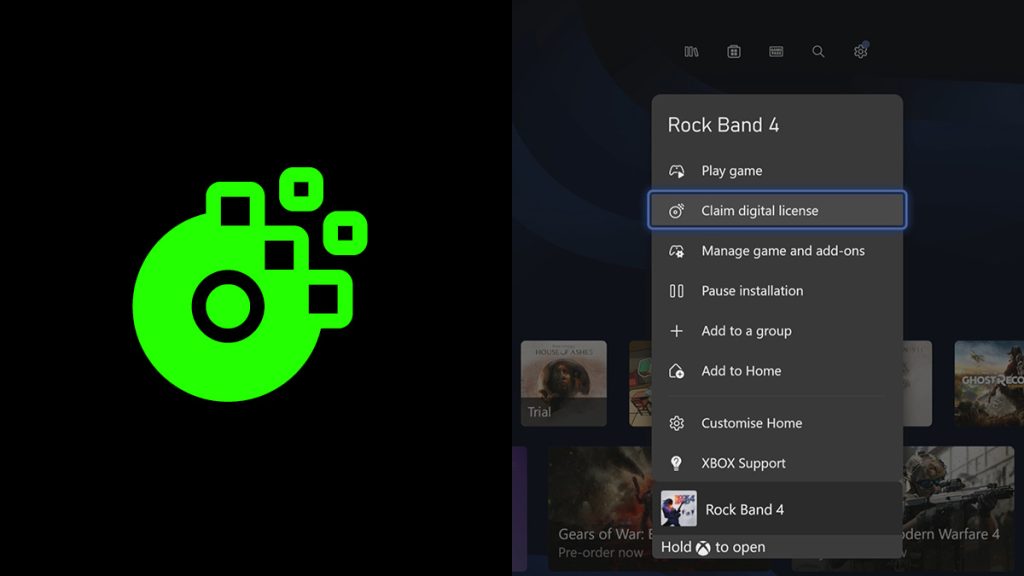Click the home-plus icon beside Add to Home
This screenshot has width=1024, height=576.
tap(677, 371)
